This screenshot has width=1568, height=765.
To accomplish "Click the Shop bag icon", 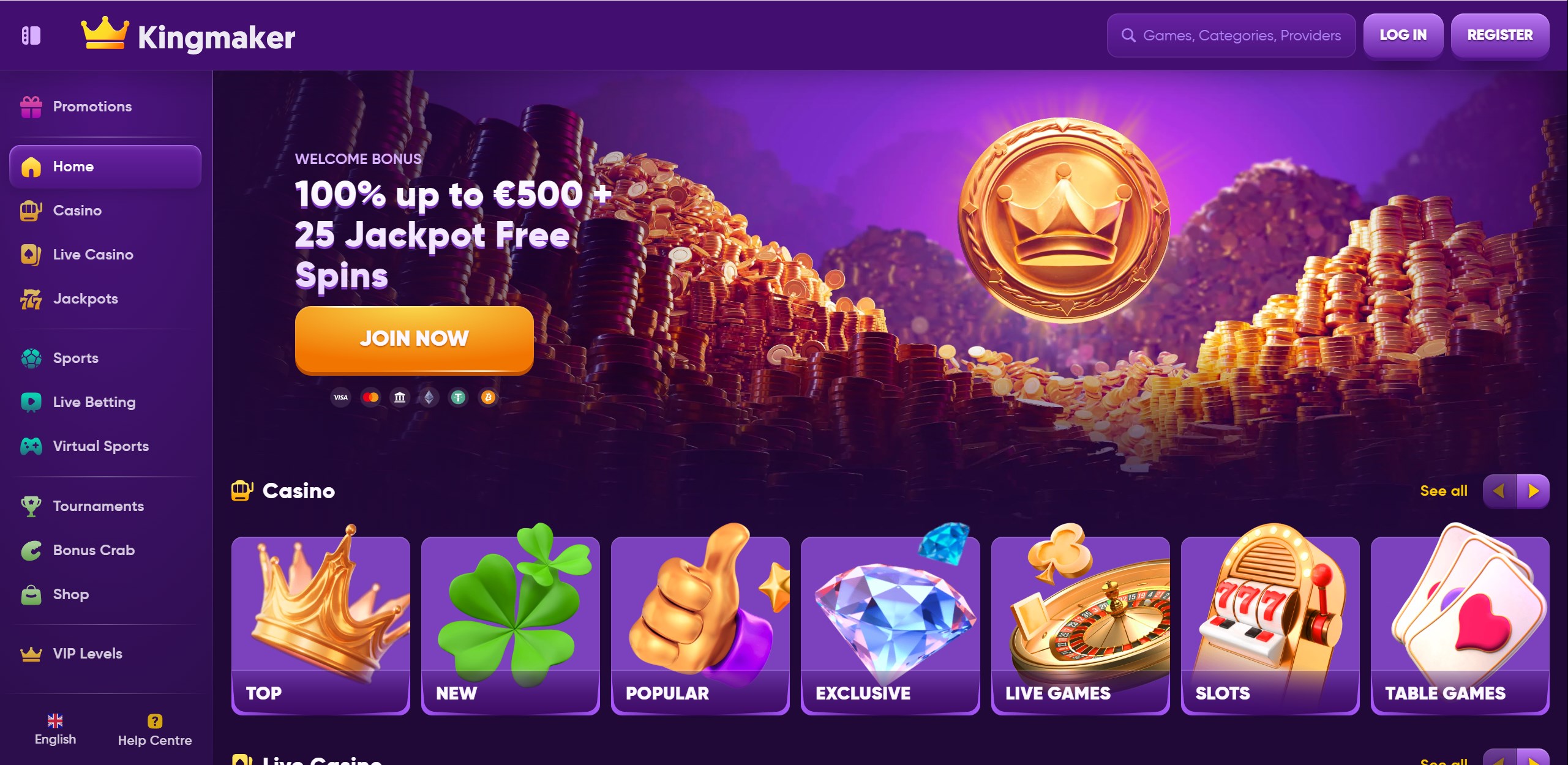I will pos(31,594).
